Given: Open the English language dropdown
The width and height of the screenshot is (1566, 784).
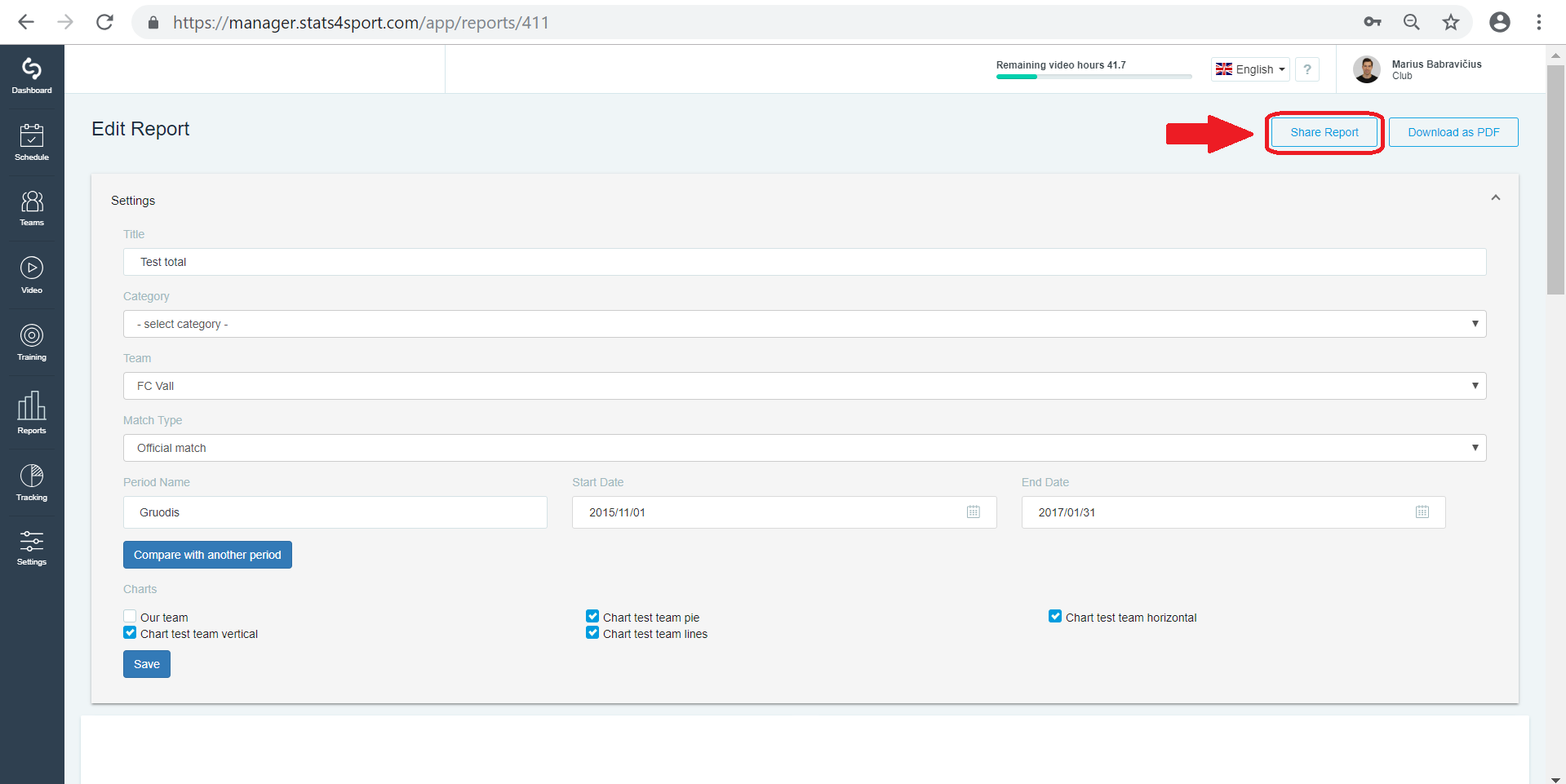Looking at the screenshot, I should [x=1250, y=69].
